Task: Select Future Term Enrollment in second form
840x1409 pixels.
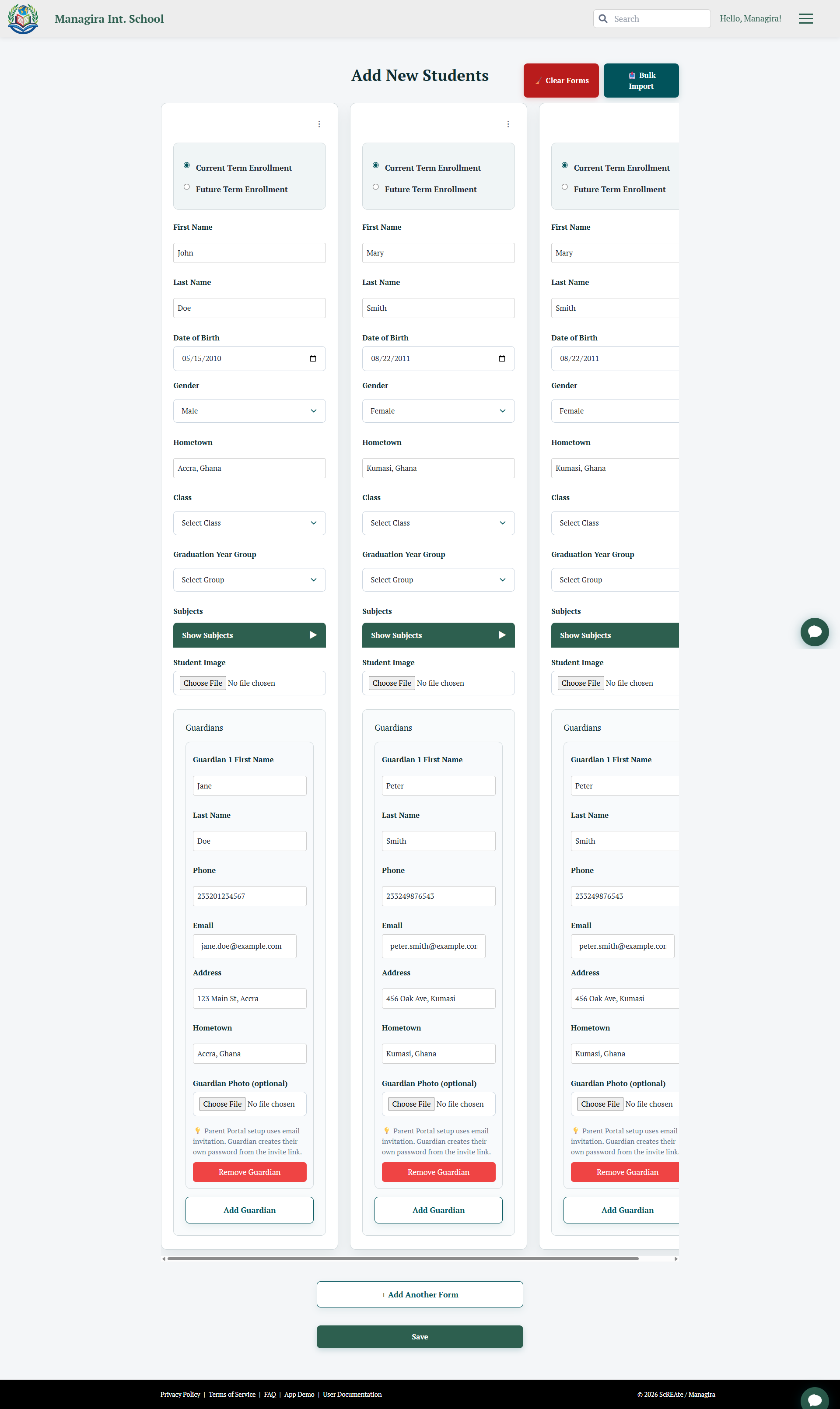Action: [376, 187]
